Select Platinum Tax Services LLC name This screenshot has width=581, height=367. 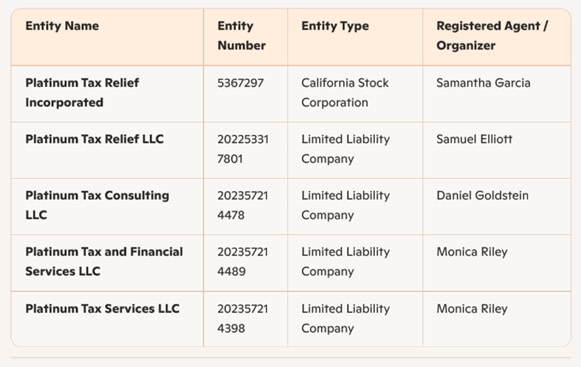(102, 308)
